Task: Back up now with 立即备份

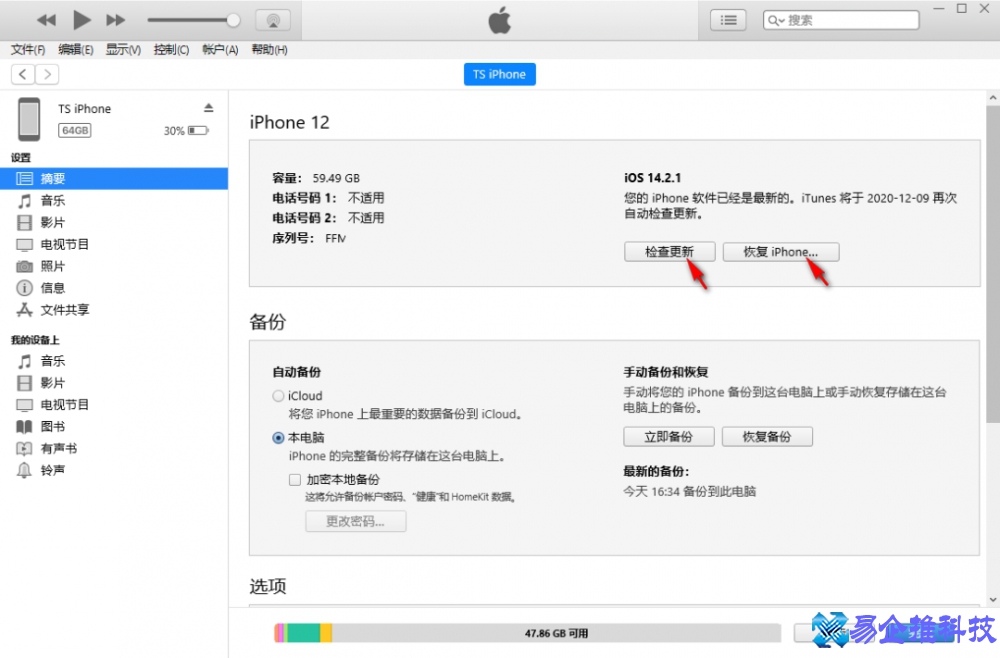Action: click(x=668, y=436)
